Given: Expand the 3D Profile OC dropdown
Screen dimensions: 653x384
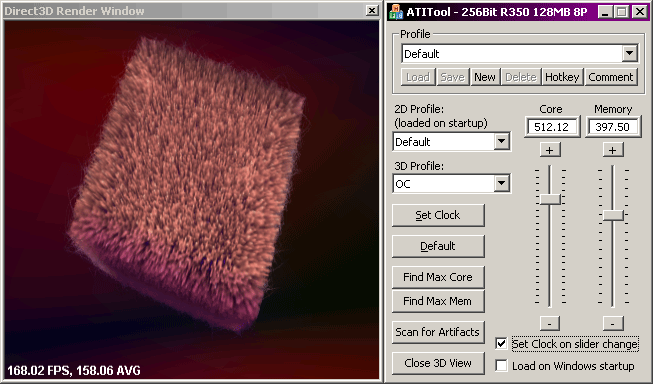Looking at the screenshot, I should pyautogui.click(x=501, y=183).
